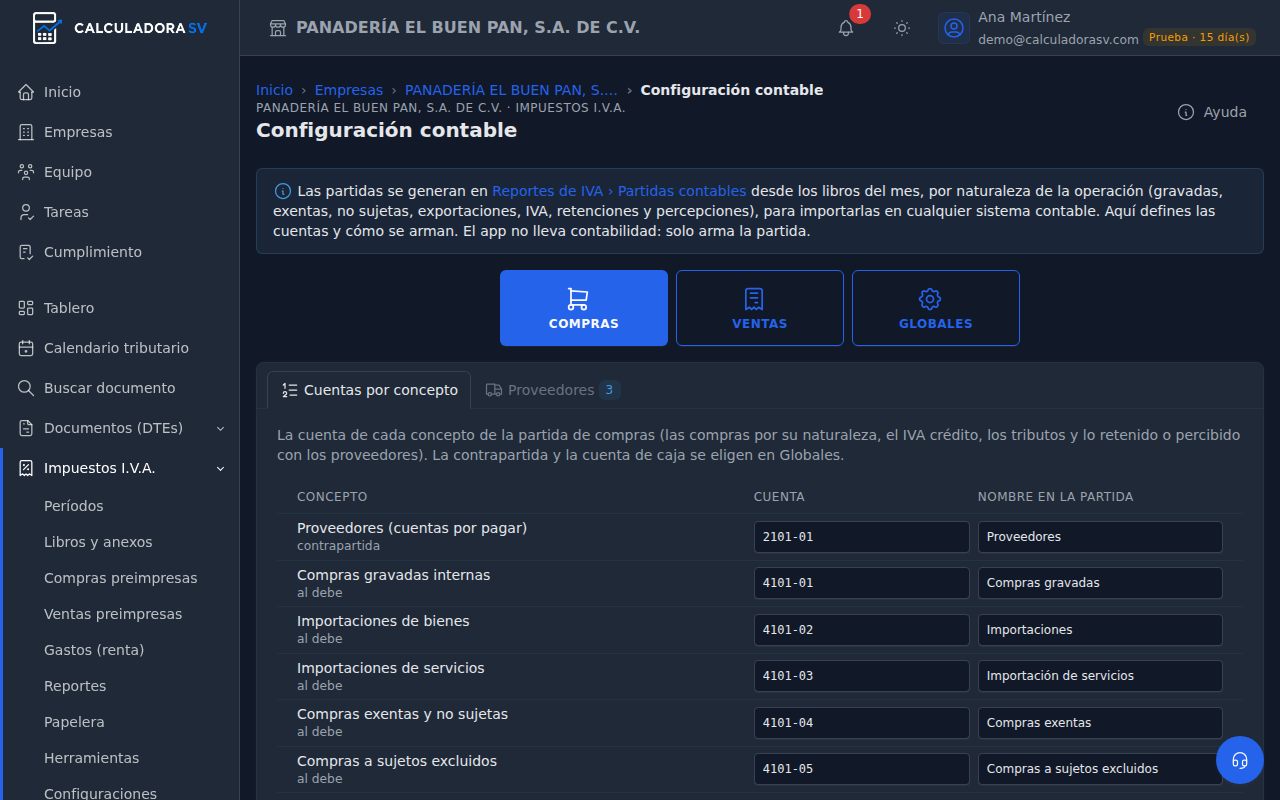The height and width of the screenshot is (800, 1280).
Task: Open the user profile avatar icon
Action: coord(954,28)
